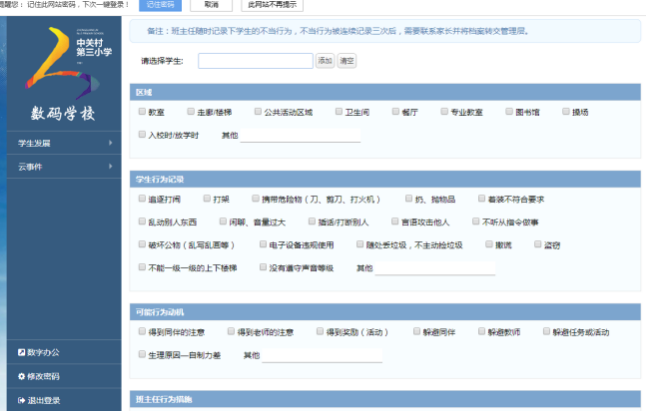
Task: Tick the 言语攻击他人 checkbox
Action: (395, 221)
